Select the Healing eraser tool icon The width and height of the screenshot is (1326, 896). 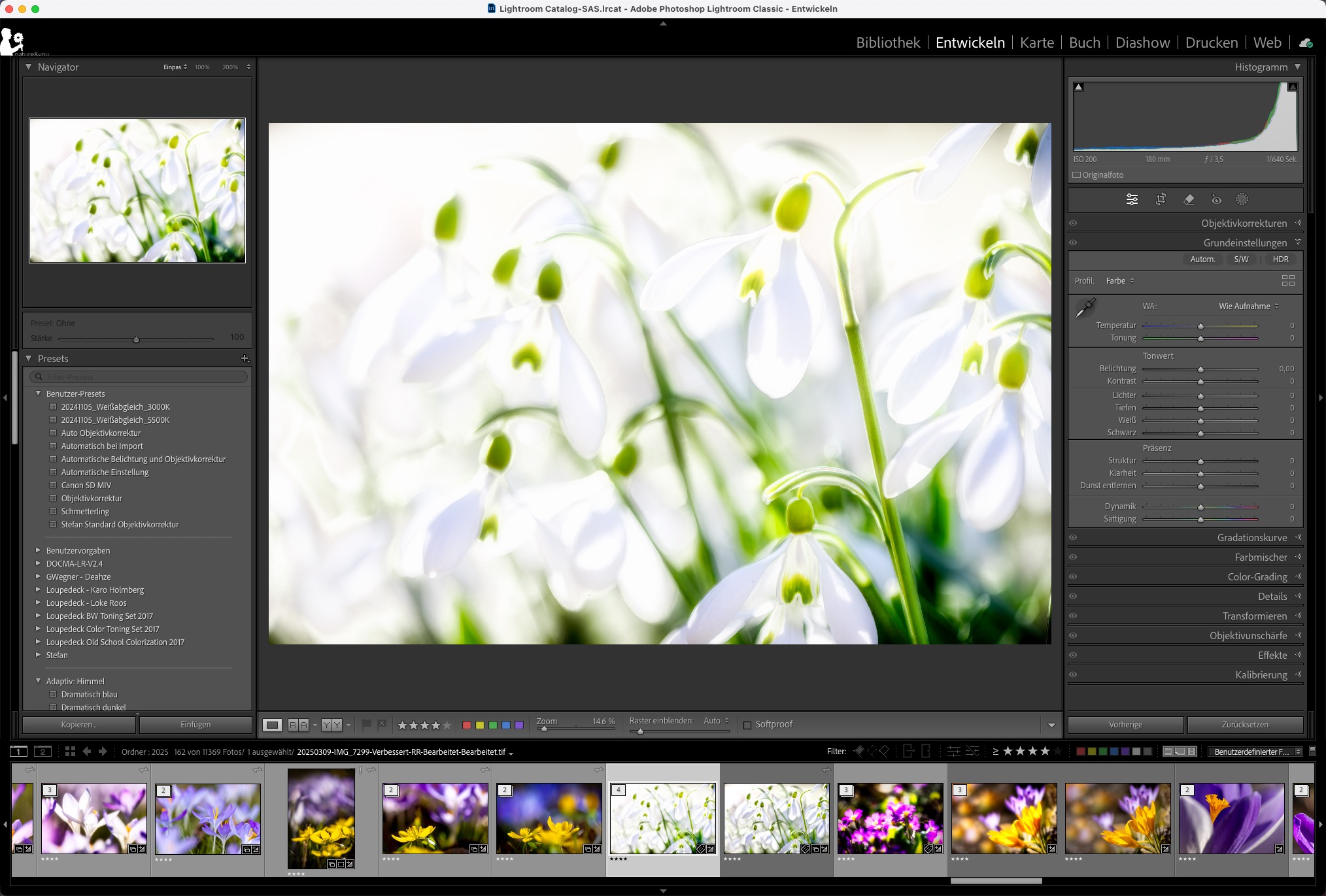coord(1189,200)
